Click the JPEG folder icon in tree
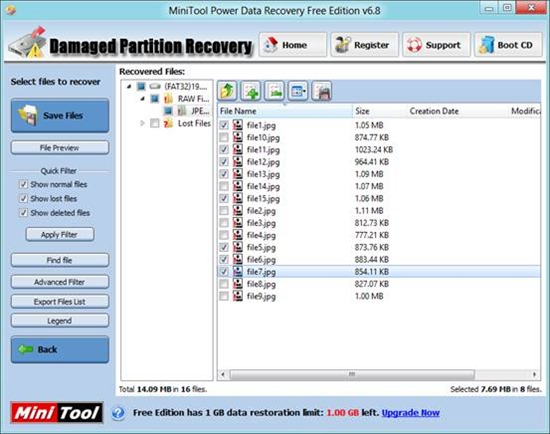Image resolution: width=550 pixels, height=434 pixels. click(182, 111)
